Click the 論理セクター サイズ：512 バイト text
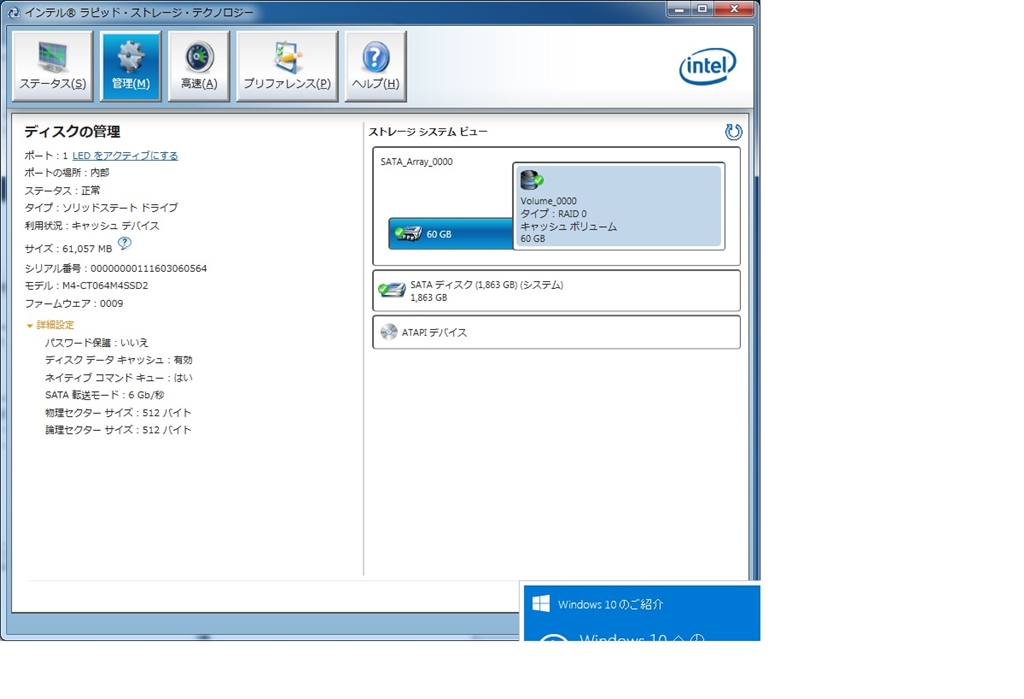Screen dimensions: 1024x699 click(x=118, y=430)
